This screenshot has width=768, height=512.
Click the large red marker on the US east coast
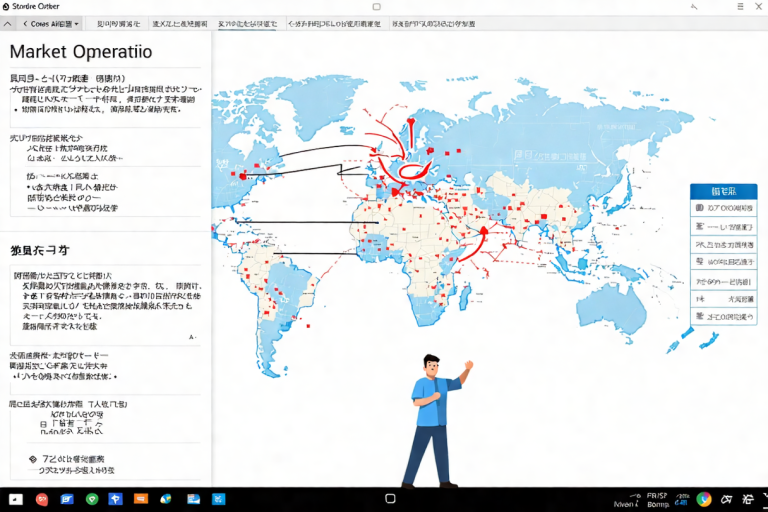[x=243, y=176]
